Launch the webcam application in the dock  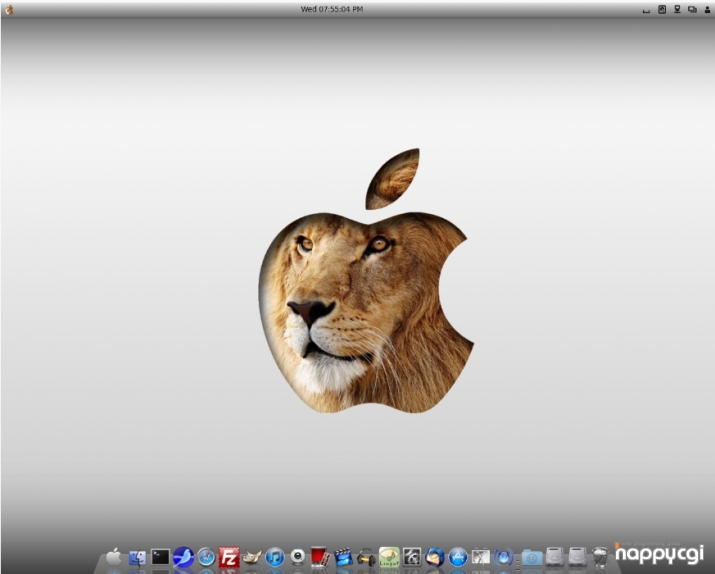click(298, 557)
